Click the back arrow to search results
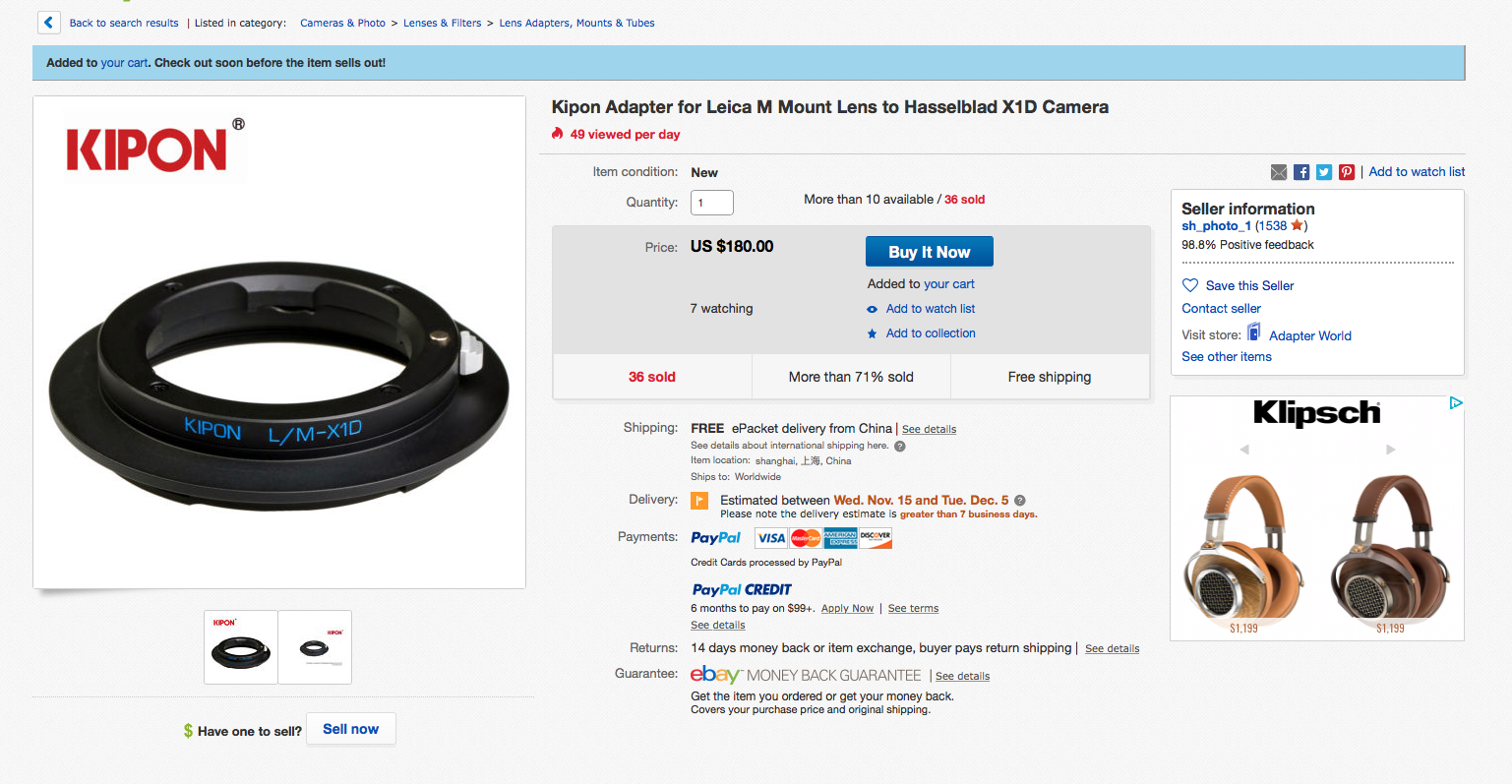Screen dimensions: 1512x784 click(48, 23)
